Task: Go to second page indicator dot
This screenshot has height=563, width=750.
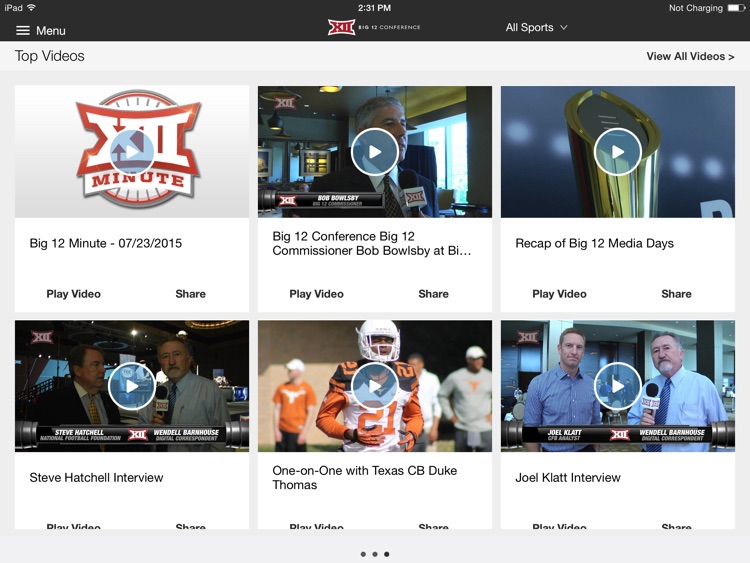Action: coord(375,554)
